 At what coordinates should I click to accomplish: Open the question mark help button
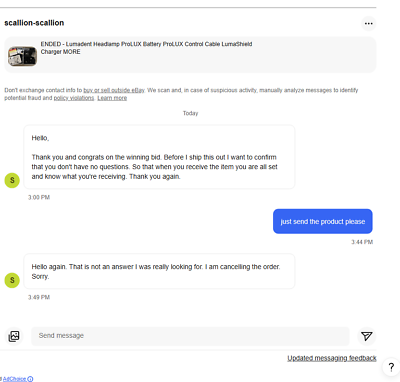(x=391, y=367)
